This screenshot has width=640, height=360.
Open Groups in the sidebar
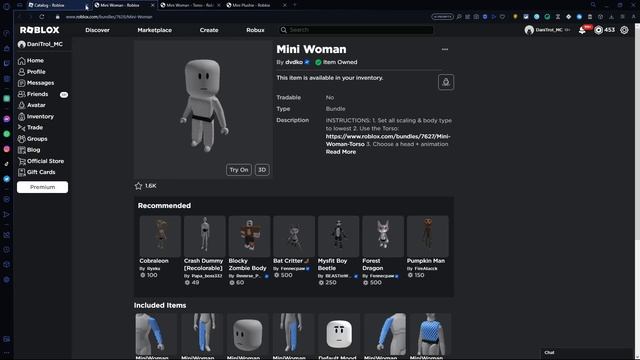click(x=32, y=139)
